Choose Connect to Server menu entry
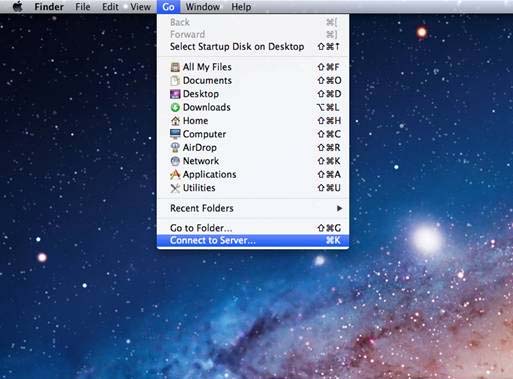Image resolution: width=513 pixels, height=379 pixels. click(253, 240)
